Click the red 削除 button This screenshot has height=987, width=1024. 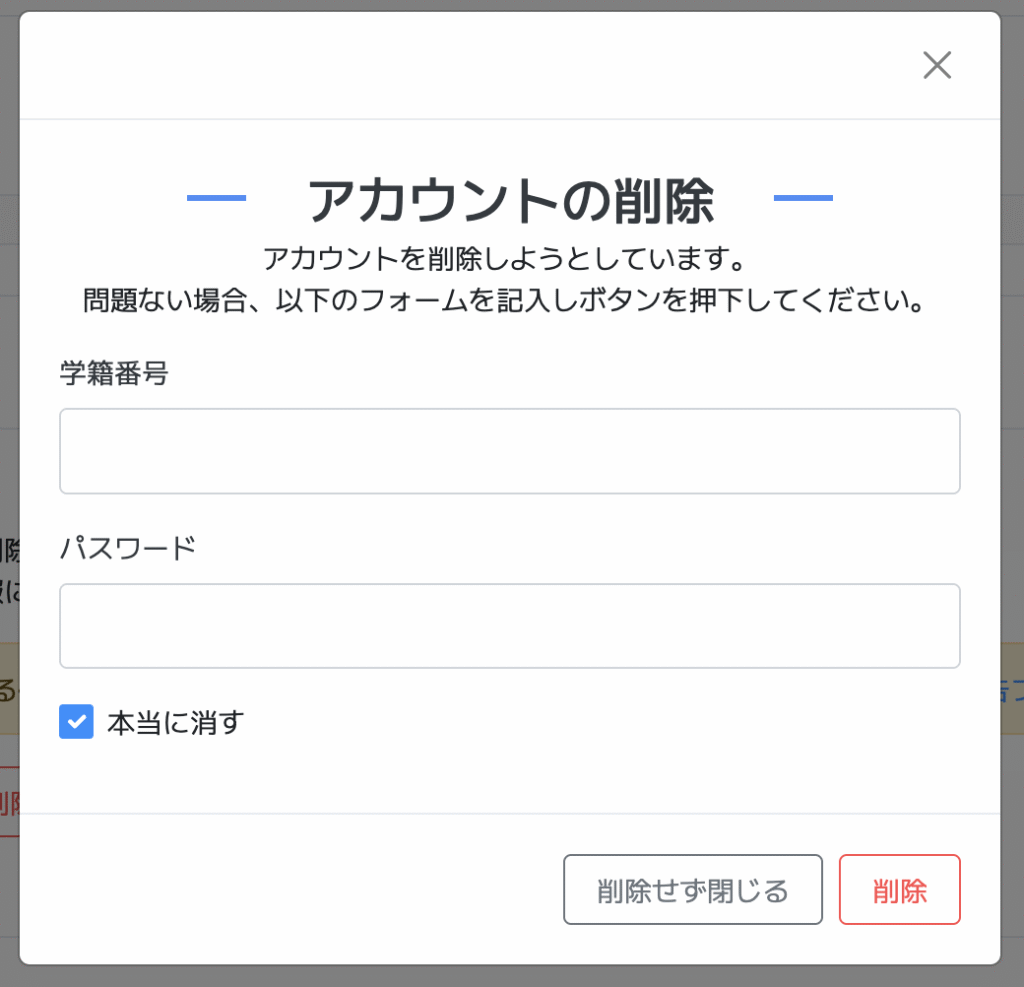coord(899,890)
